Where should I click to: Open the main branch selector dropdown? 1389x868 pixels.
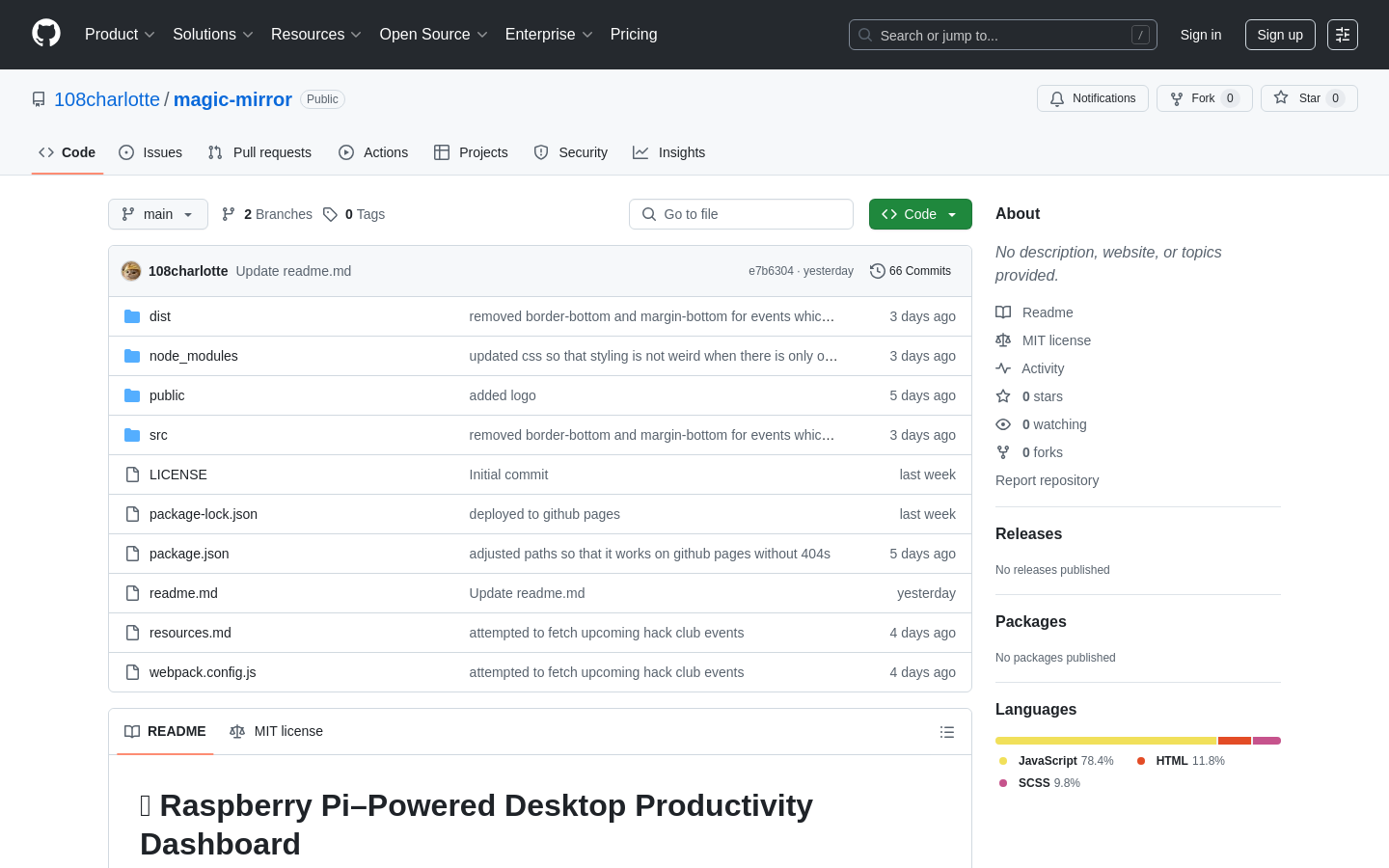click(x=158, y=214)
